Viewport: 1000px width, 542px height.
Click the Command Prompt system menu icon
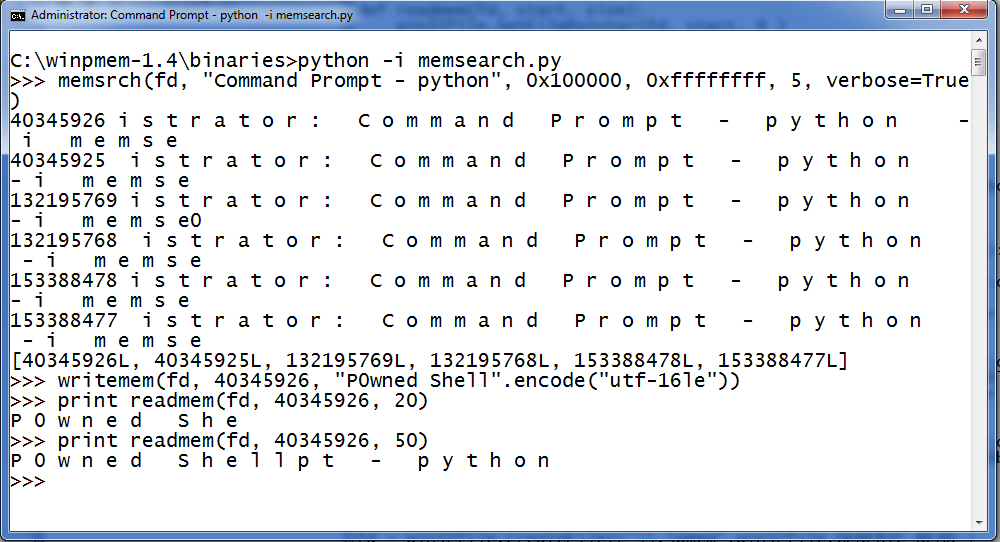coord(18,15)
